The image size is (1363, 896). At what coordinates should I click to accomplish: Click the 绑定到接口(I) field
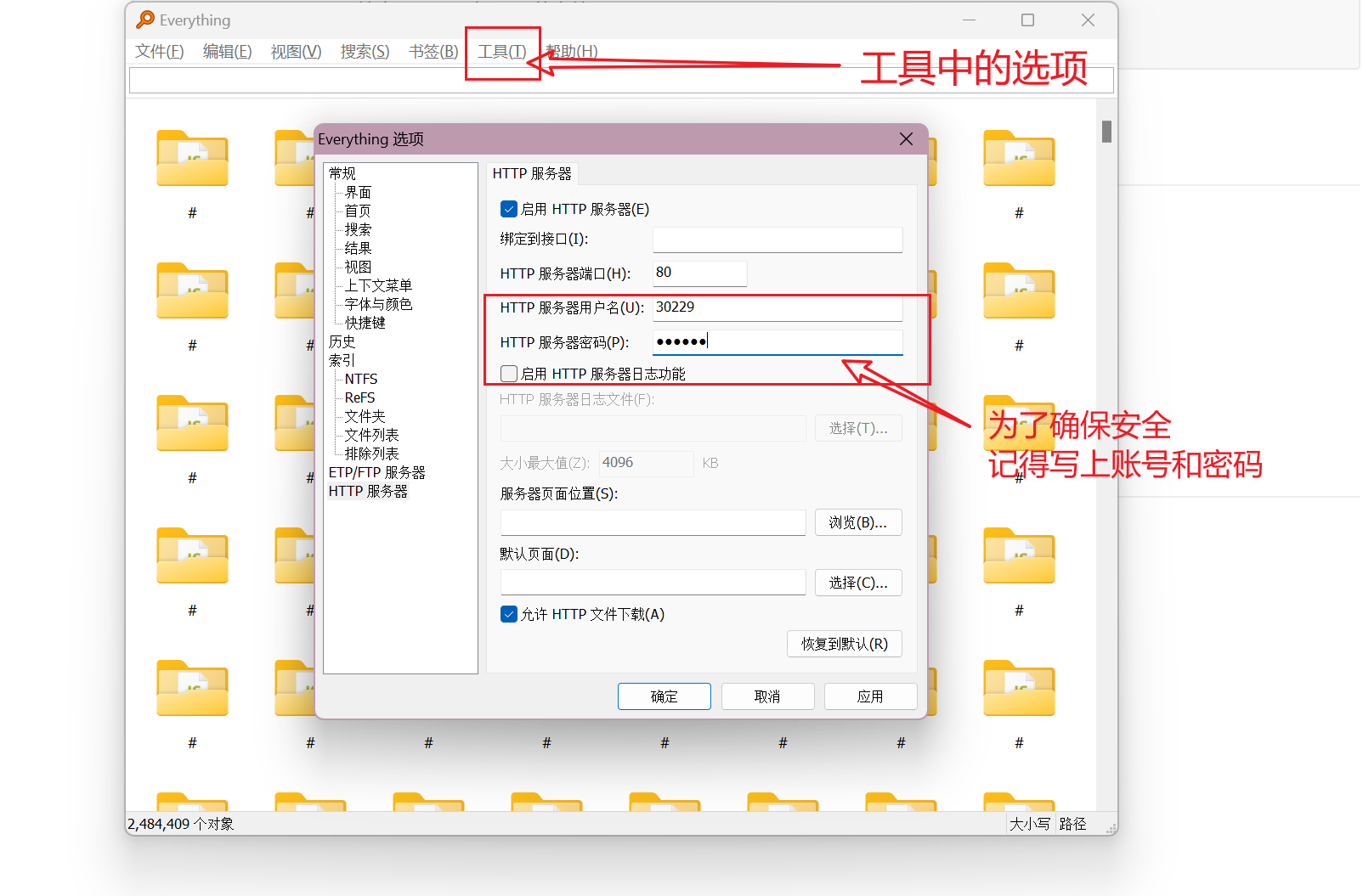point(778,239)
